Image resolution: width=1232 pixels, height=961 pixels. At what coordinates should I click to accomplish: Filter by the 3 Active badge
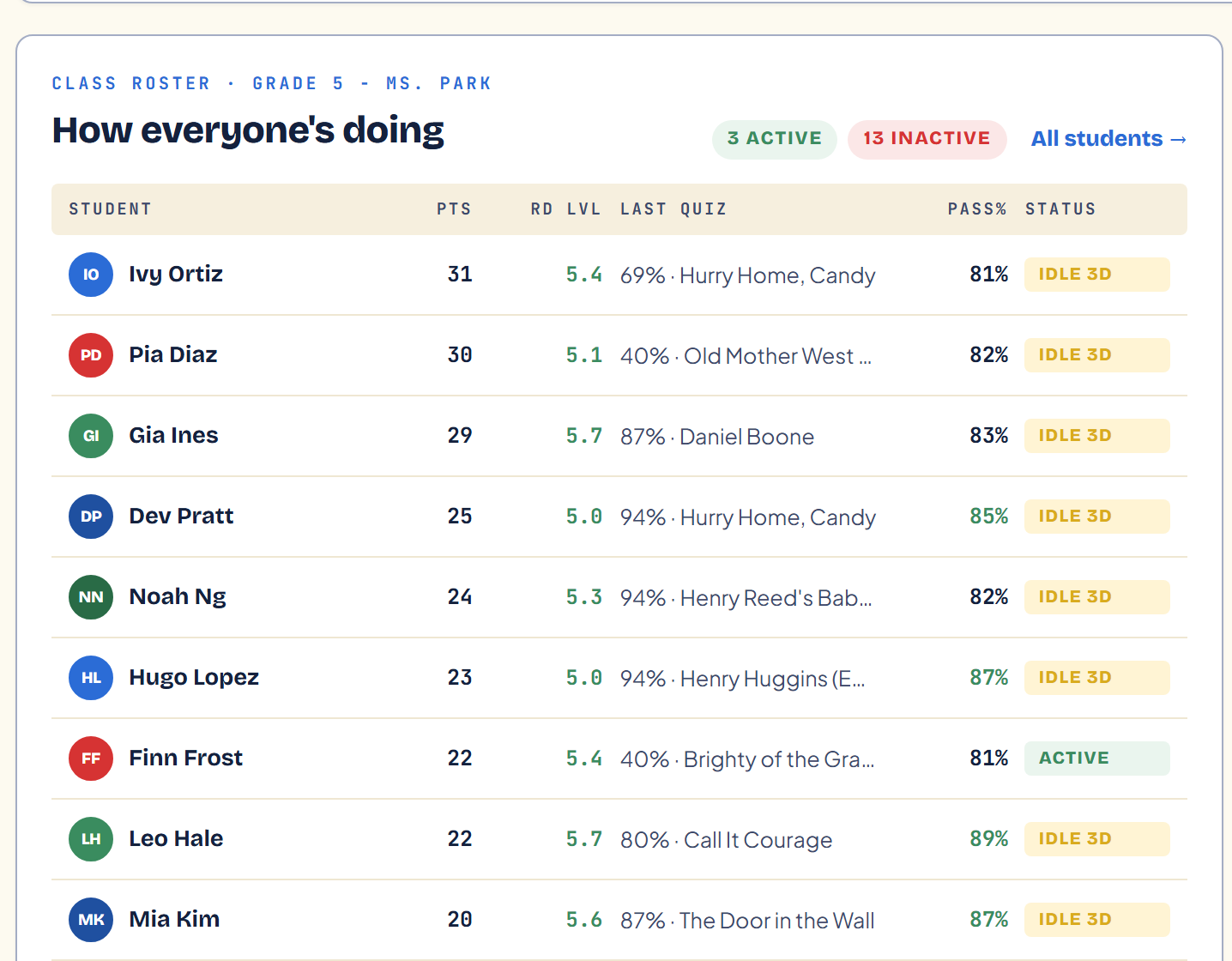775,139
